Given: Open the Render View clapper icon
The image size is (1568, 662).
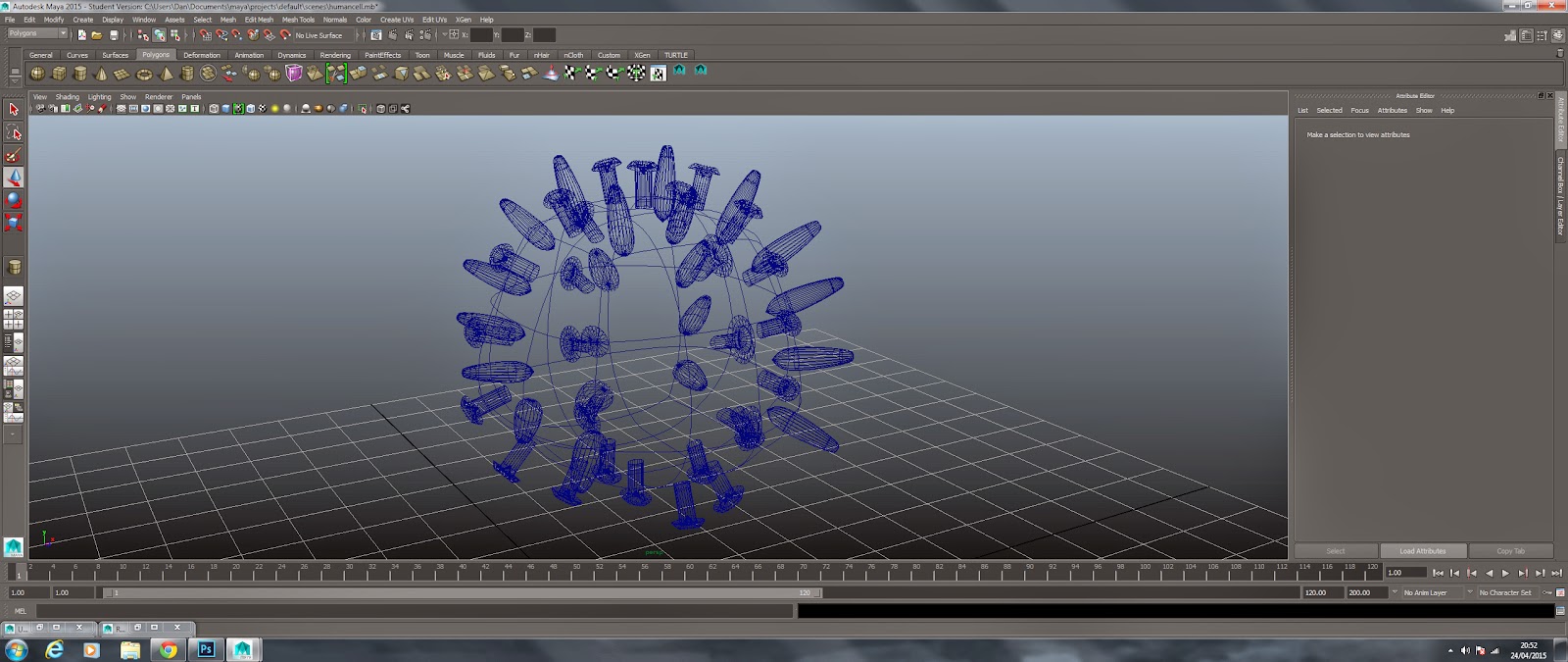Looking at the screenshot, I should coord(376,34).
